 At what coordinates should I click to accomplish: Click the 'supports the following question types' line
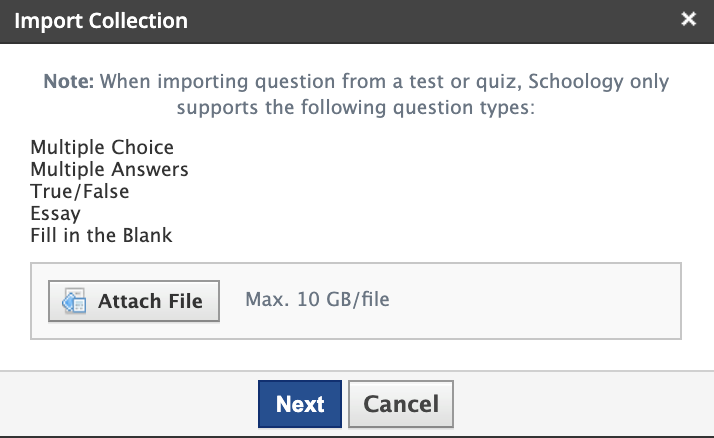pos(356,106)
